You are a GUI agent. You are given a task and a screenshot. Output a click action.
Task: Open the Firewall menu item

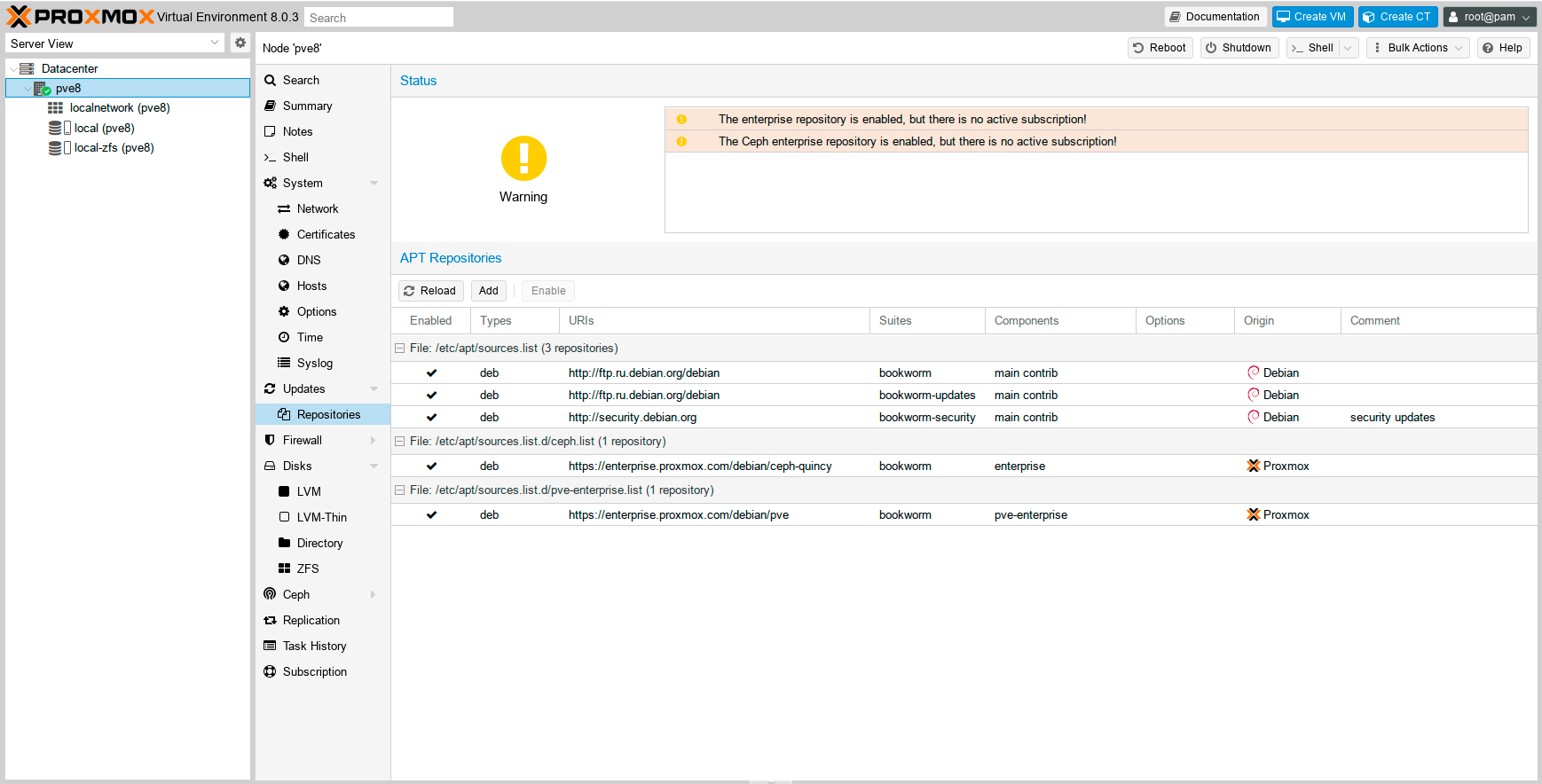coord(303,441)
